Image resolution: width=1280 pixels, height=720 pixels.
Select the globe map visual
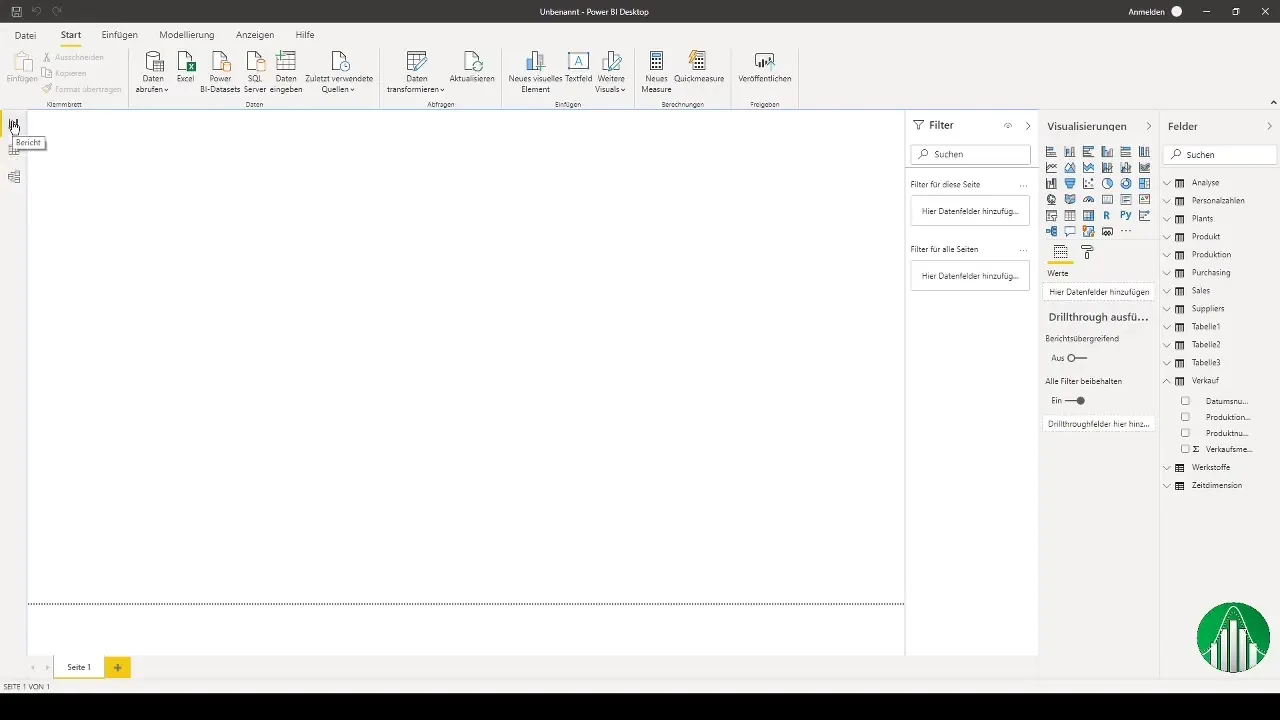(1051, 199)
